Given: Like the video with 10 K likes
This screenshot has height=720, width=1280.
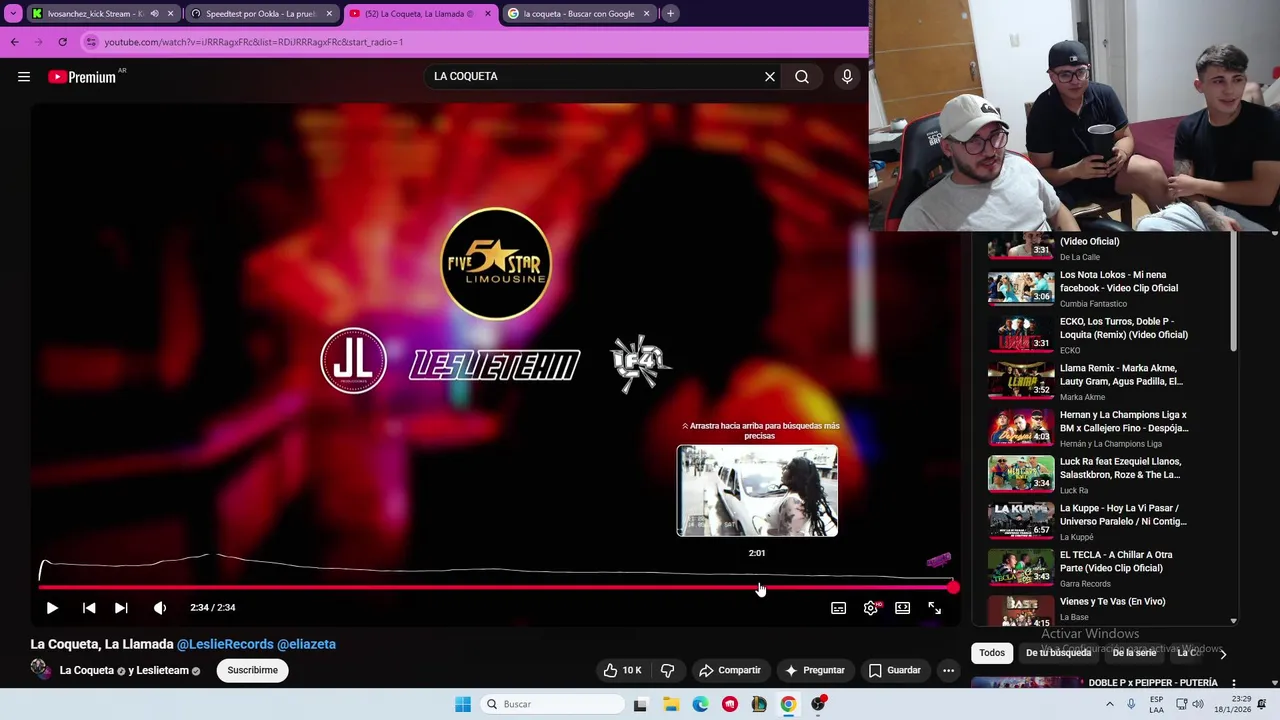Looking at the screenshot, I should tap(622, 670).
